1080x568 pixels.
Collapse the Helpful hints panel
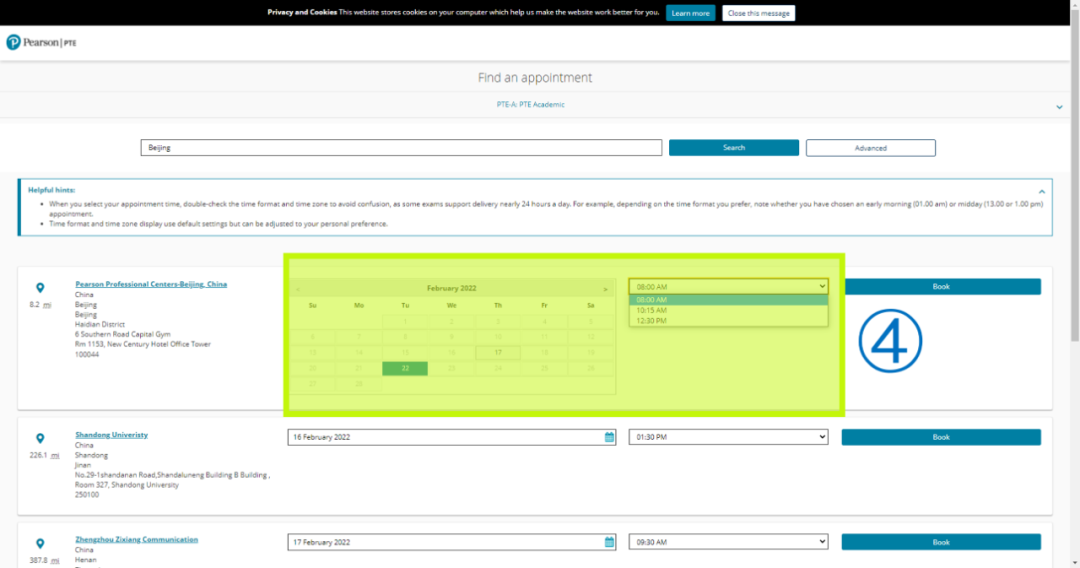click(1041, 190)
